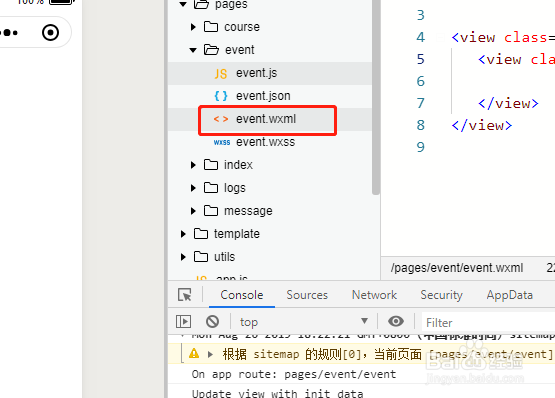Expand the logs folder arrow
The height and width of the screenshot is (398, 555).
(193, 188)
